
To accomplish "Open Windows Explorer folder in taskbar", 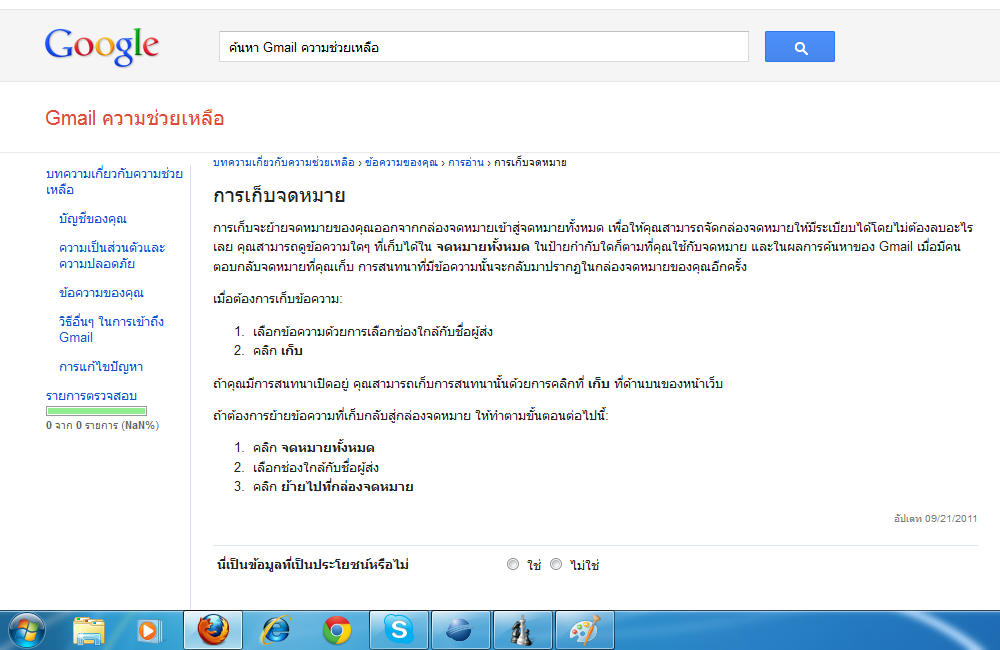I will tap(89, 631).
